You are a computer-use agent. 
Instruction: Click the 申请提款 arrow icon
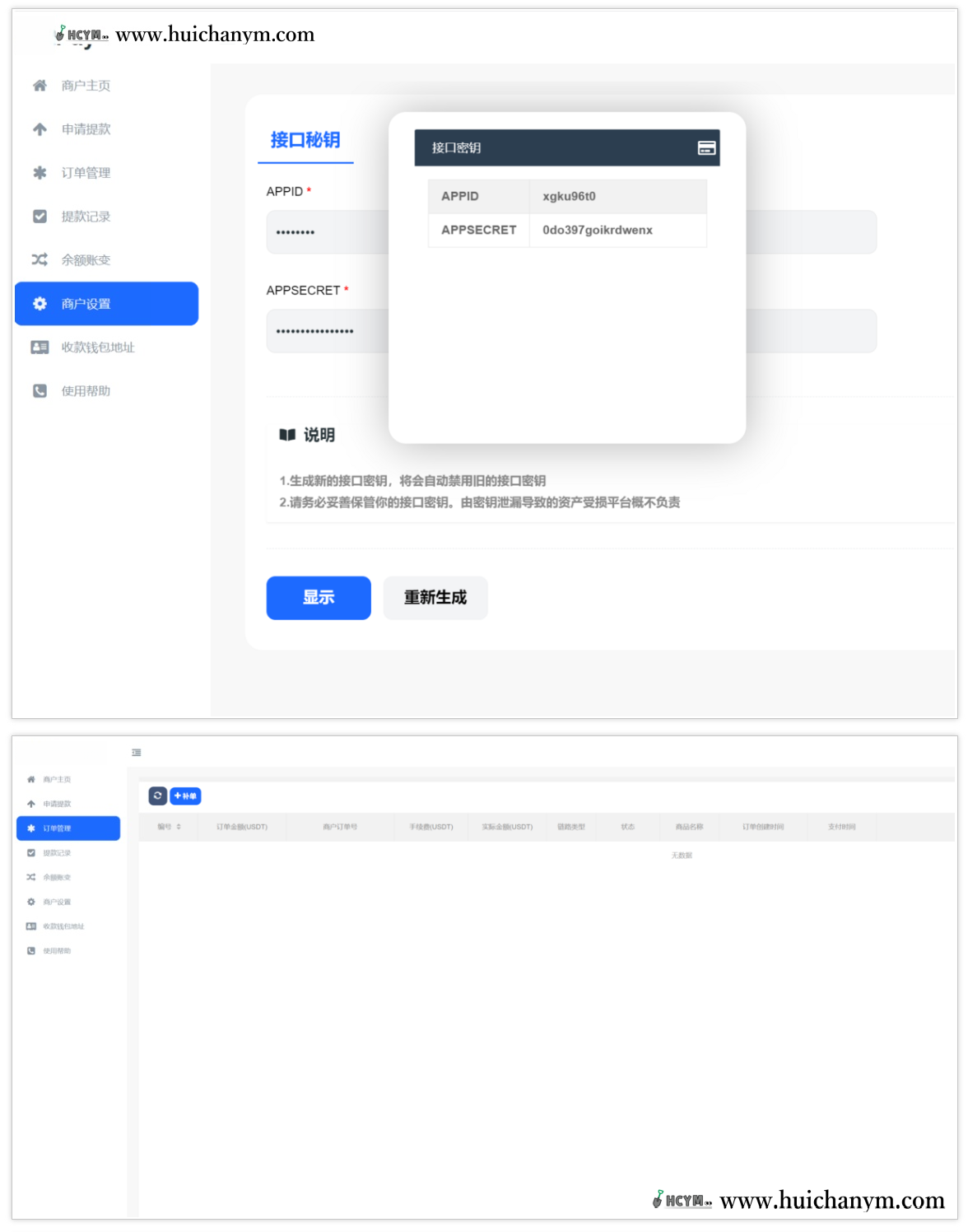39,128
